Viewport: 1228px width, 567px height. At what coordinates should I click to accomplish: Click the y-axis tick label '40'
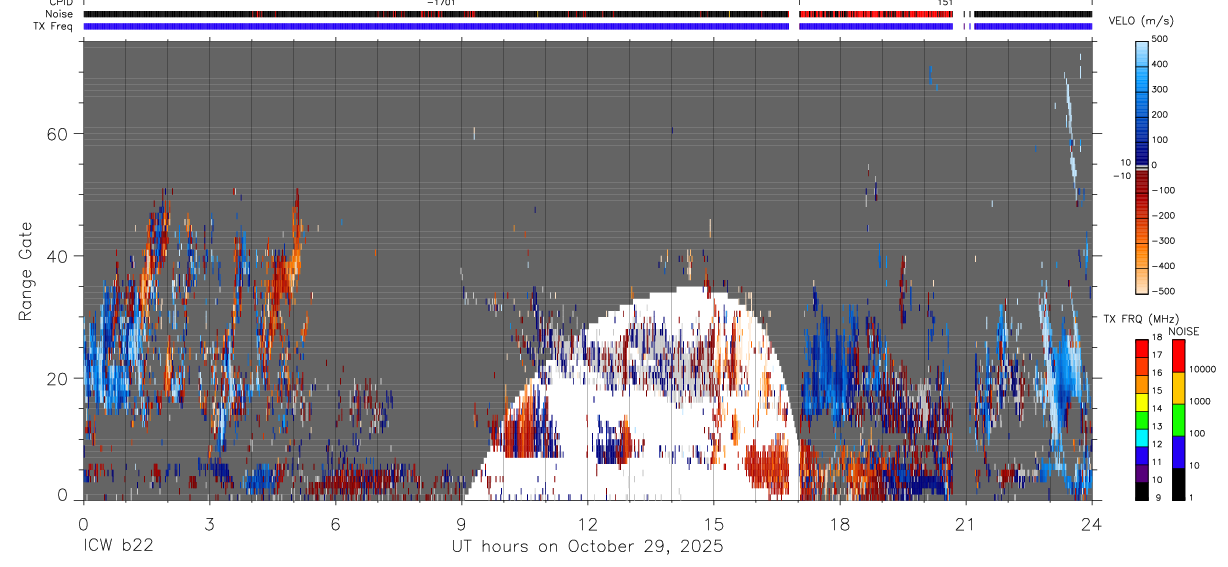(x=59, y=256)
